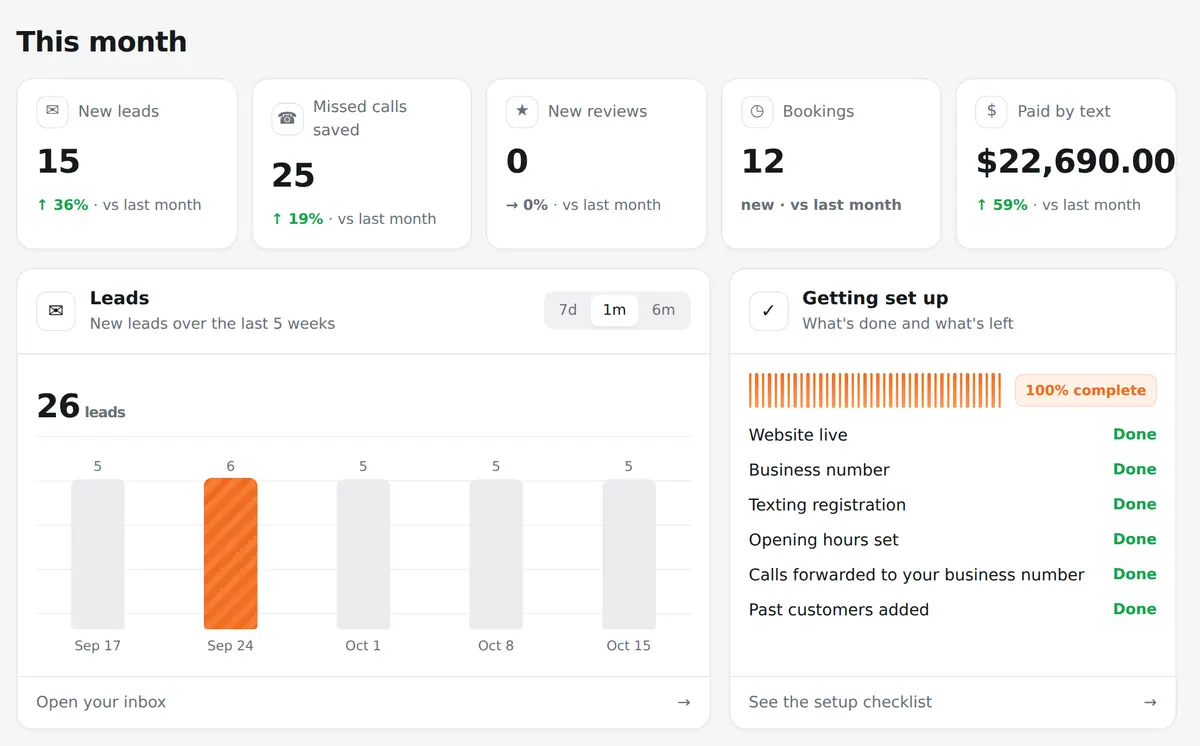Click the dollar icon on Paid by text card
The width and height of the screenshot is (1200, 746).
(x=991, y=111)
